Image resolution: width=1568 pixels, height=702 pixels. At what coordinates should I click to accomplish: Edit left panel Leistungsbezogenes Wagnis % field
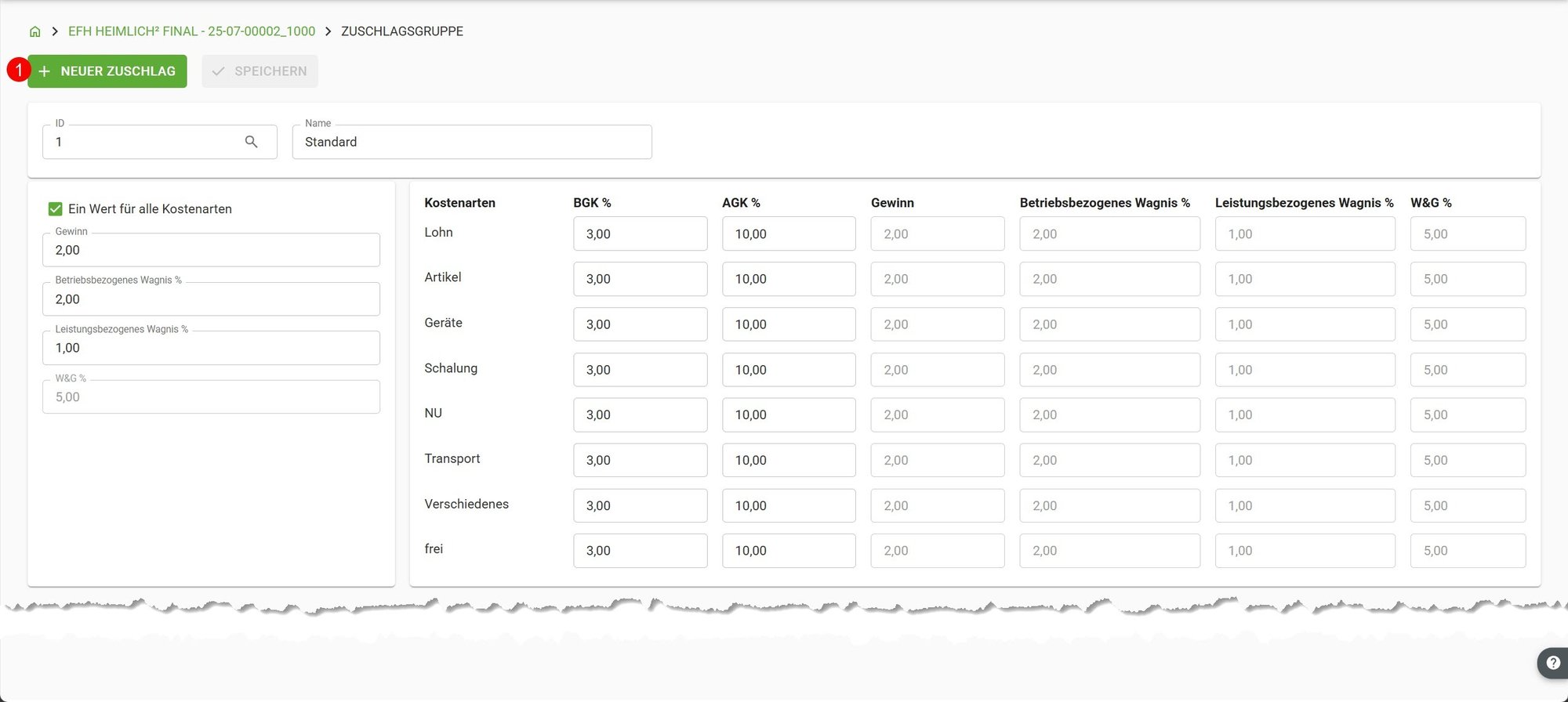(x=211, y=348)
